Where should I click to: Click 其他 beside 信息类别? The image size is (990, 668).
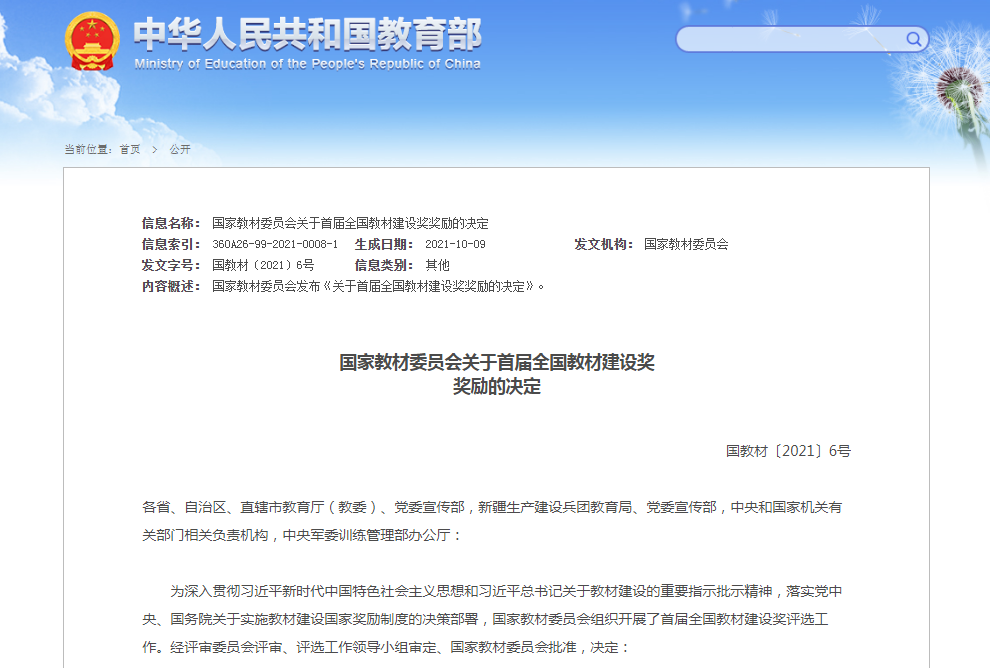click(437, 265)
